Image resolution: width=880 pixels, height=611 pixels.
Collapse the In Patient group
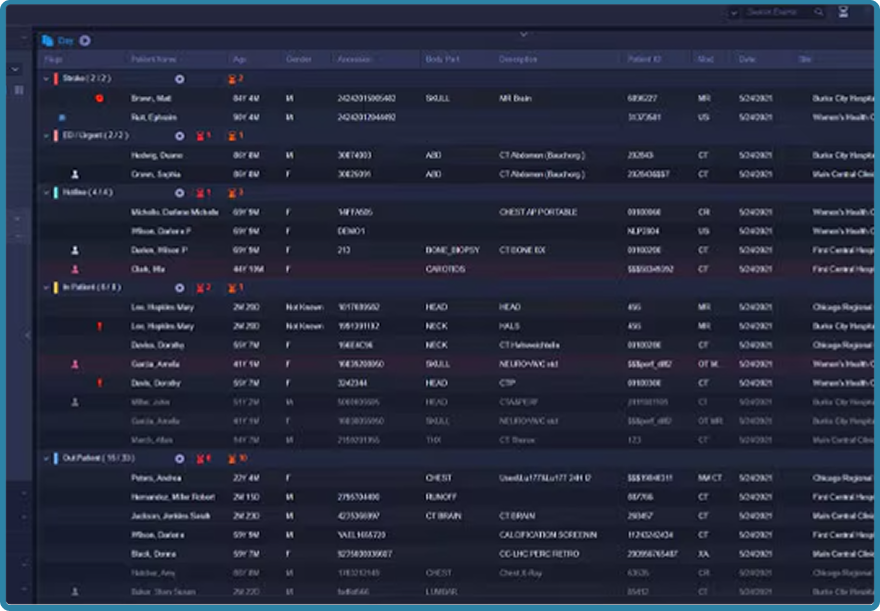[x=46, y=288]
